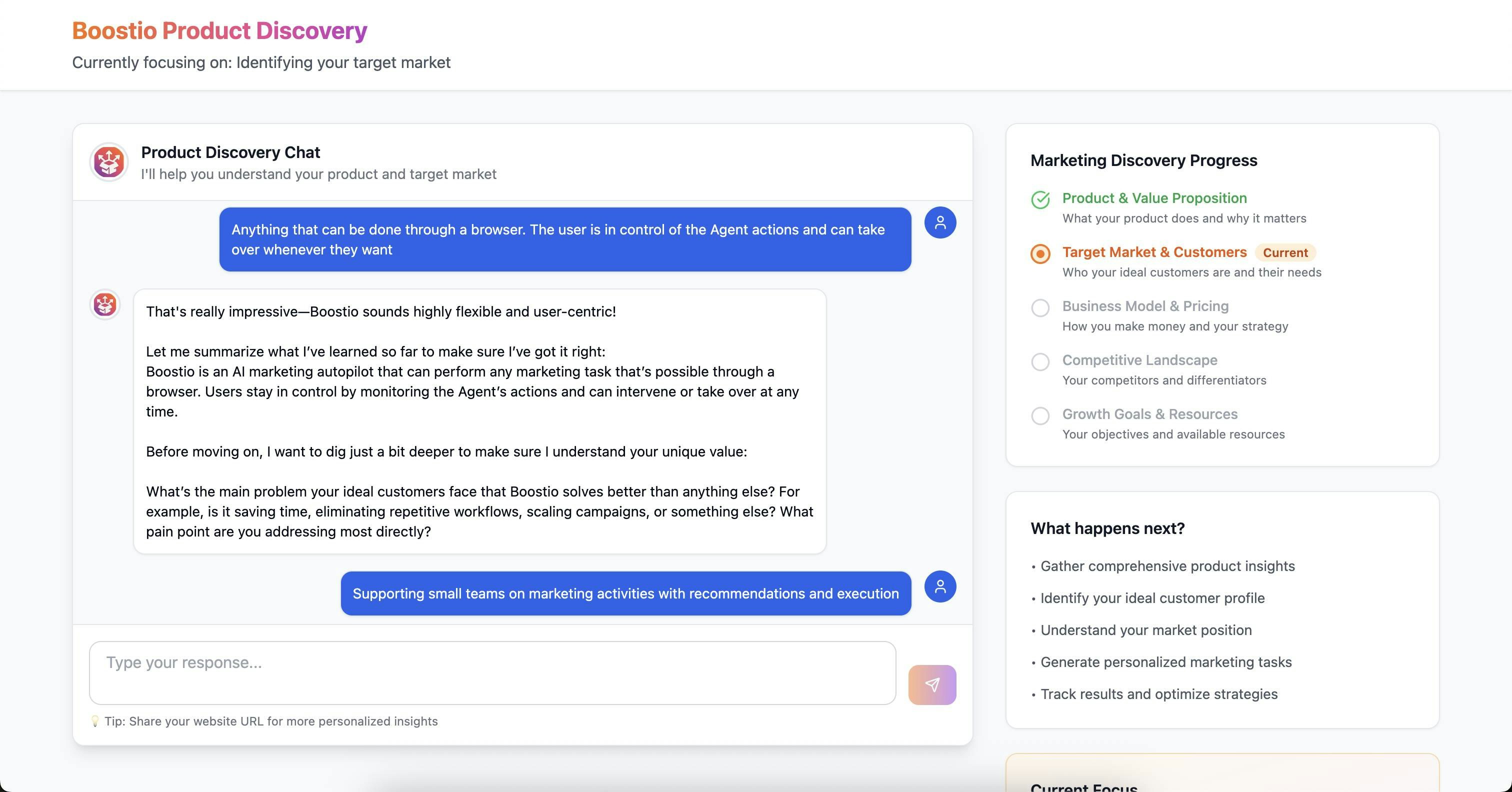Click the website URL tip text

click(270, 721)
